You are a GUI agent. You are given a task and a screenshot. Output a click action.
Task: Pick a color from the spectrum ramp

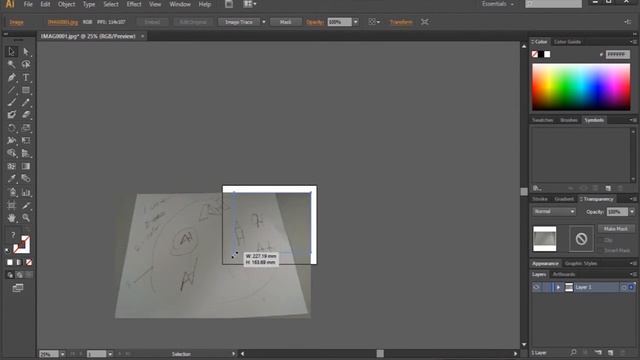581,87
